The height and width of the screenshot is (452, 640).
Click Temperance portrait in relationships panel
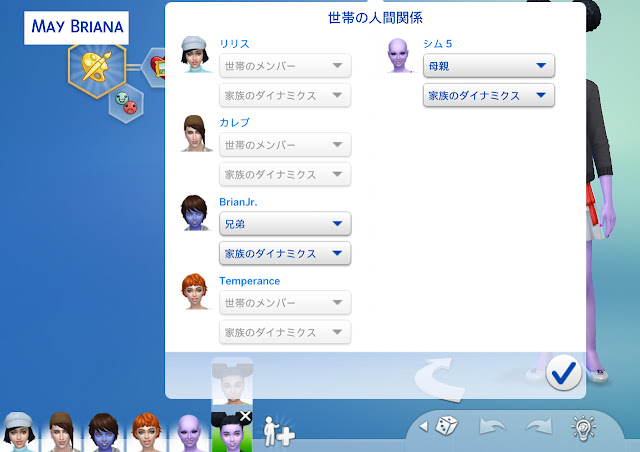point(195,292)
